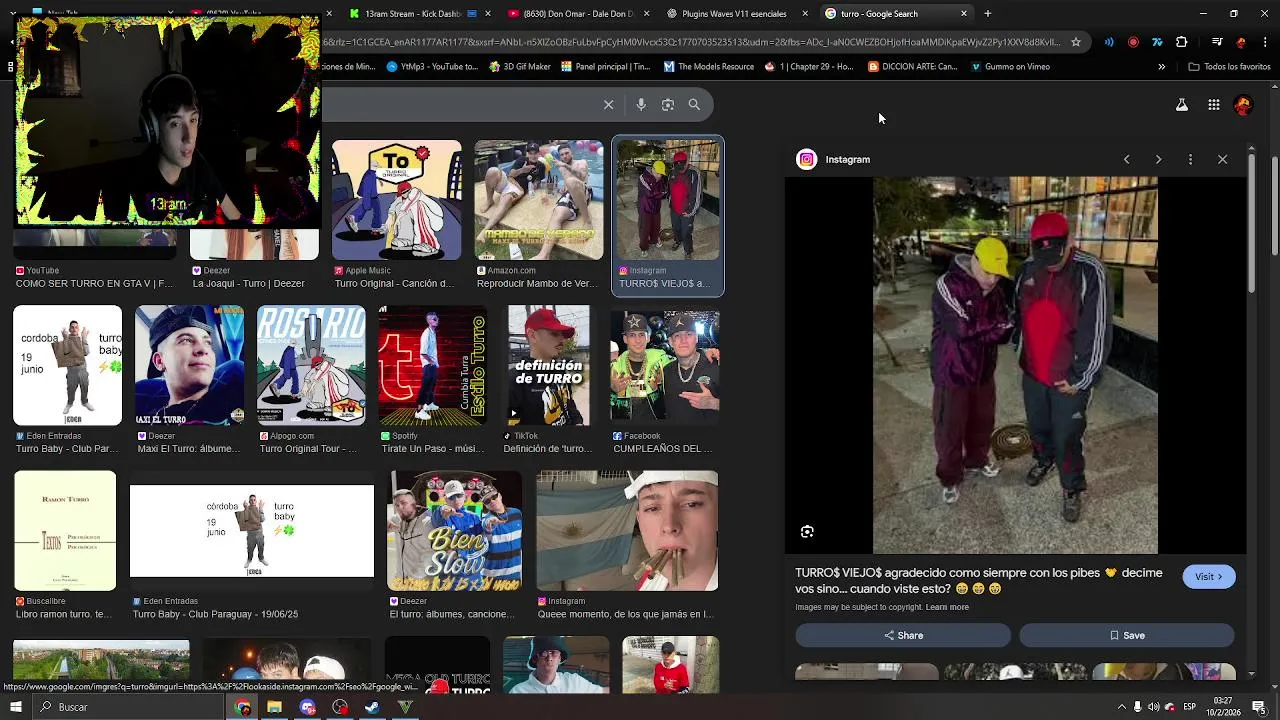
Task: Open Alpogo Turro Original Tour Rosario image
Action: click(x=311, y=365)
